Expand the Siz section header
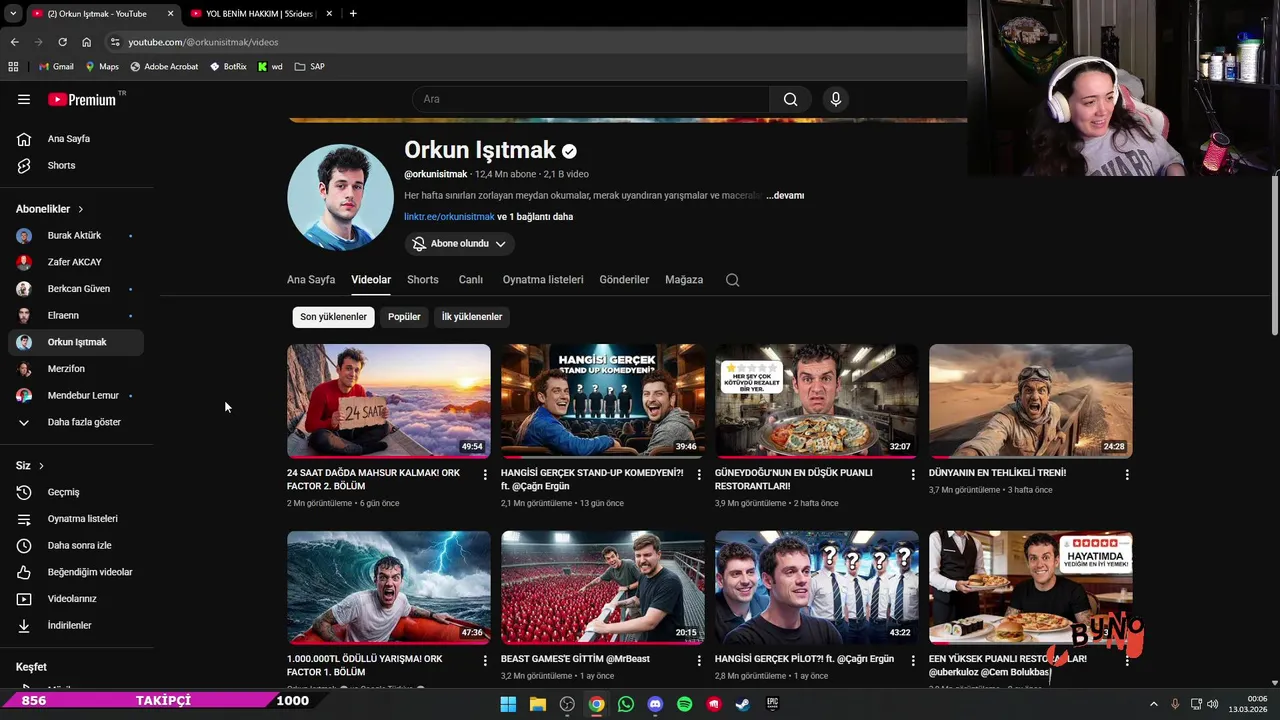The width and height of the screenshot is (1280, 720). [30, 466]
